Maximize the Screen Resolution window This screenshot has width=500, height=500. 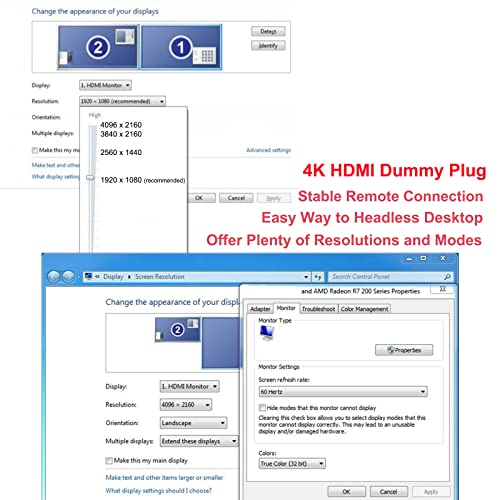pyautogui.click(x=423, y=258)
